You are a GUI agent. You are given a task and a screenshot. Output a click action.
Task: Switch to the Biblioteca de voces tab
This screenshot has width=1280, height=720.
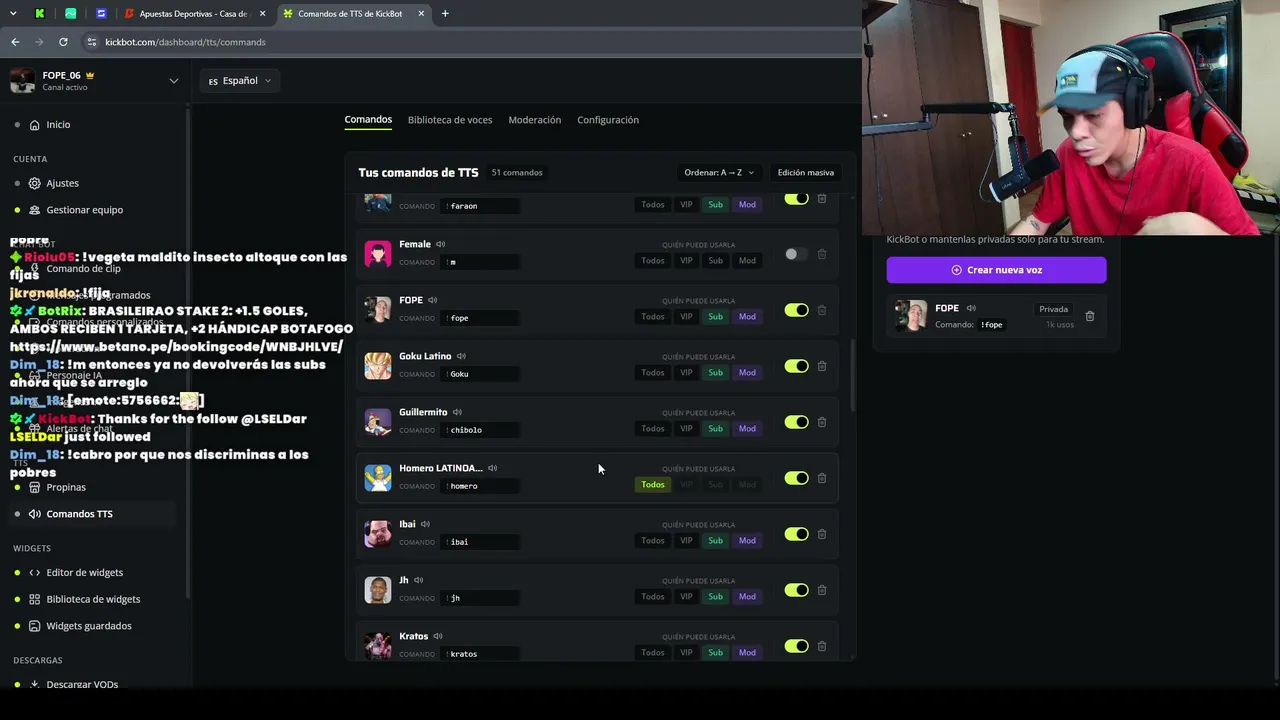coord(450,120)
